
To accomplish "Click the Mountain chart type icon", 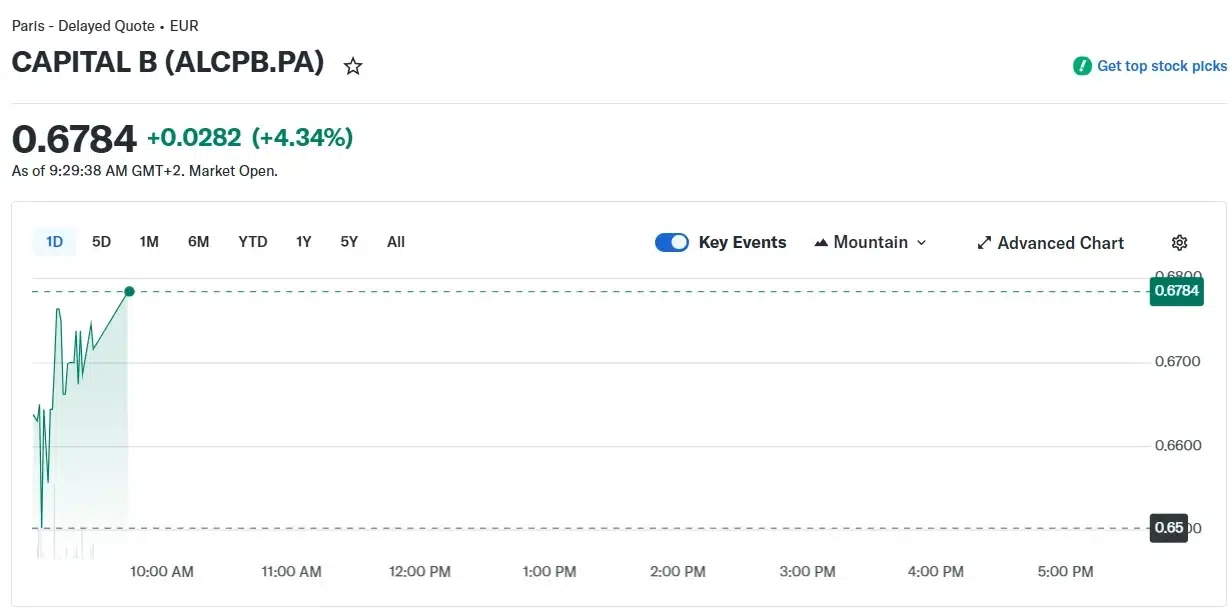I will pyautogui.click(x=821, y=242).
